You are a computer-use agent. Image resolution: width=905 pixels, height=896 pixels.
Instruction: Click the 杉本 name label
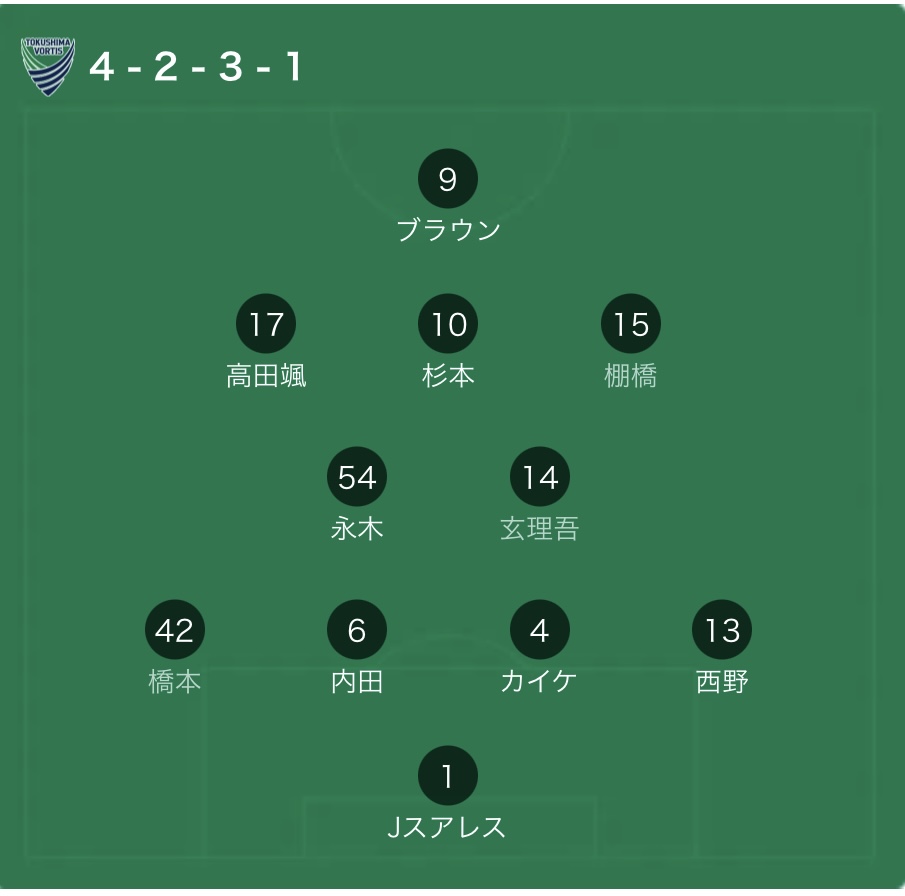coord(448,375)
